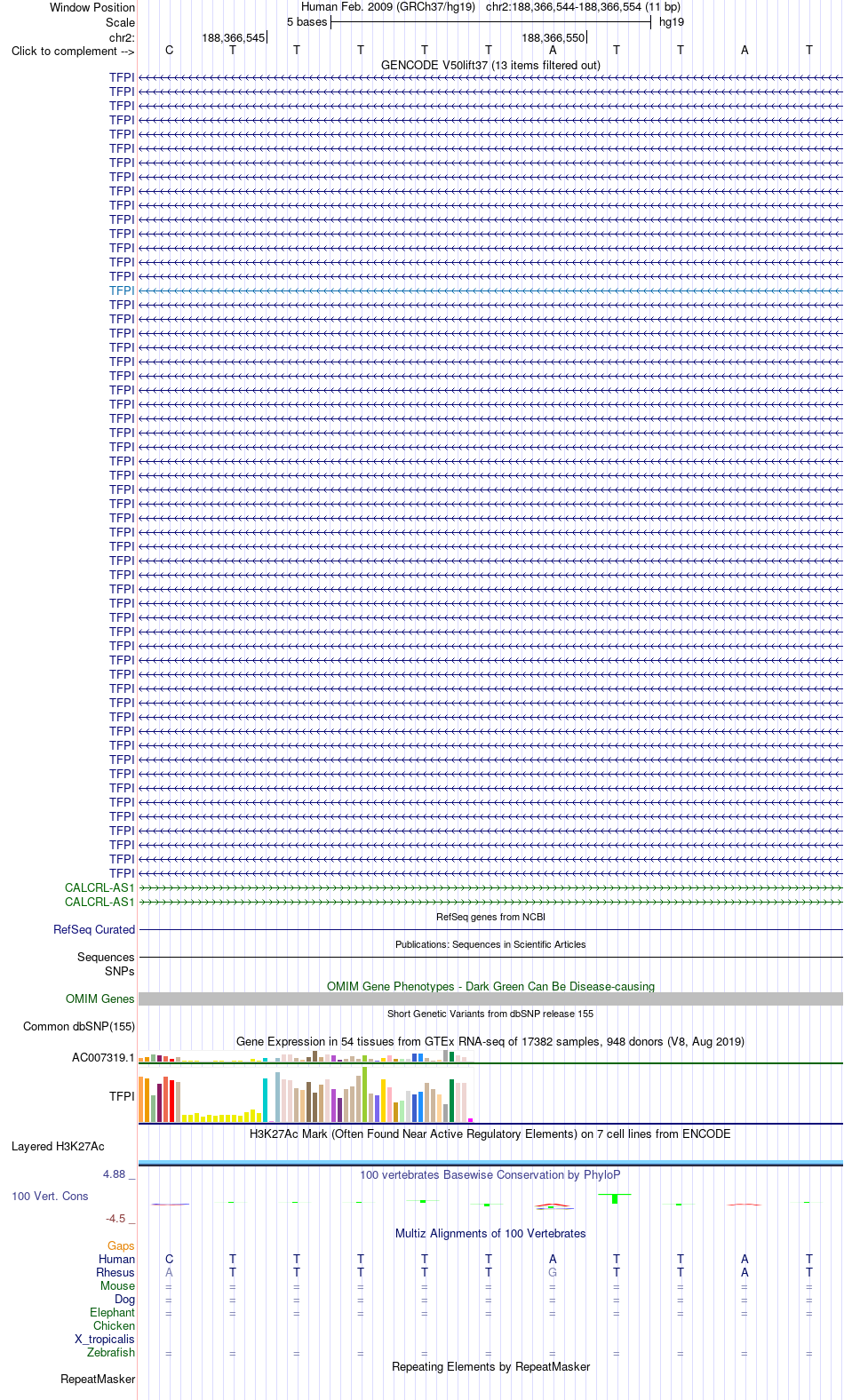Click 'Repeating Elements by RepeatMasker' title

(x=490, y=1366)
